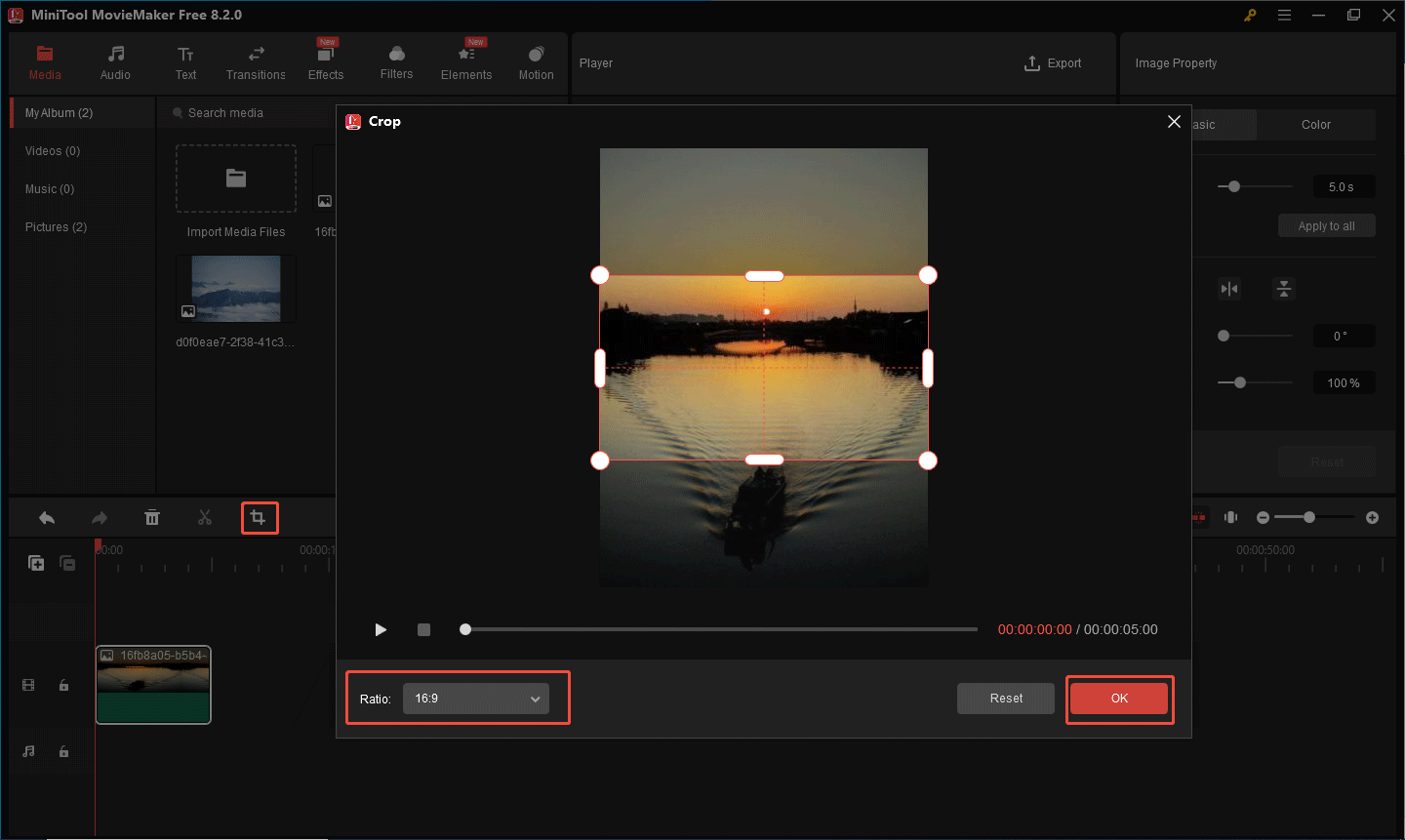
Task: Click the vertical flip icon
Action: [x=1284, y=289]
